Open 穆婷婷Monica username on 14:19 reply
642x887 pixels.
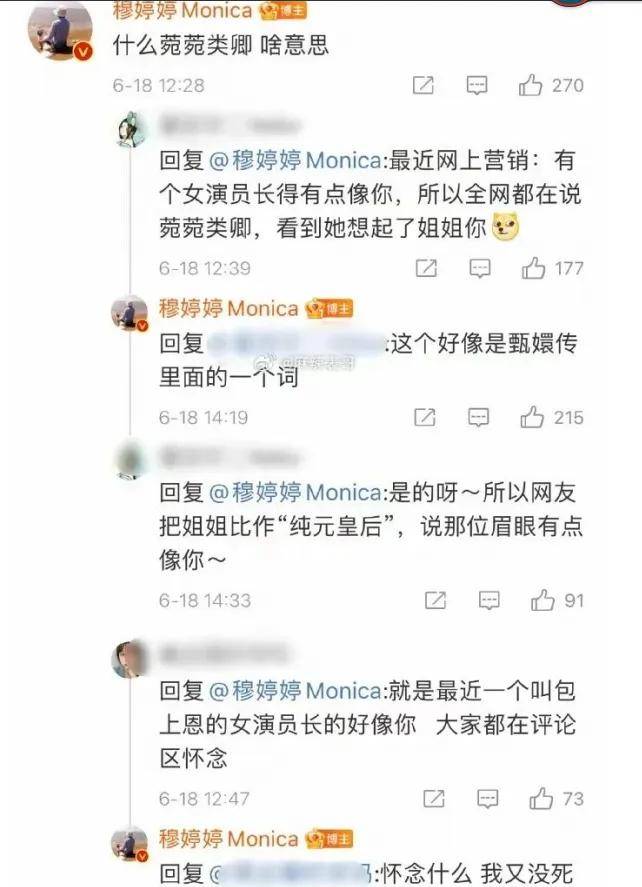point(229,309)
